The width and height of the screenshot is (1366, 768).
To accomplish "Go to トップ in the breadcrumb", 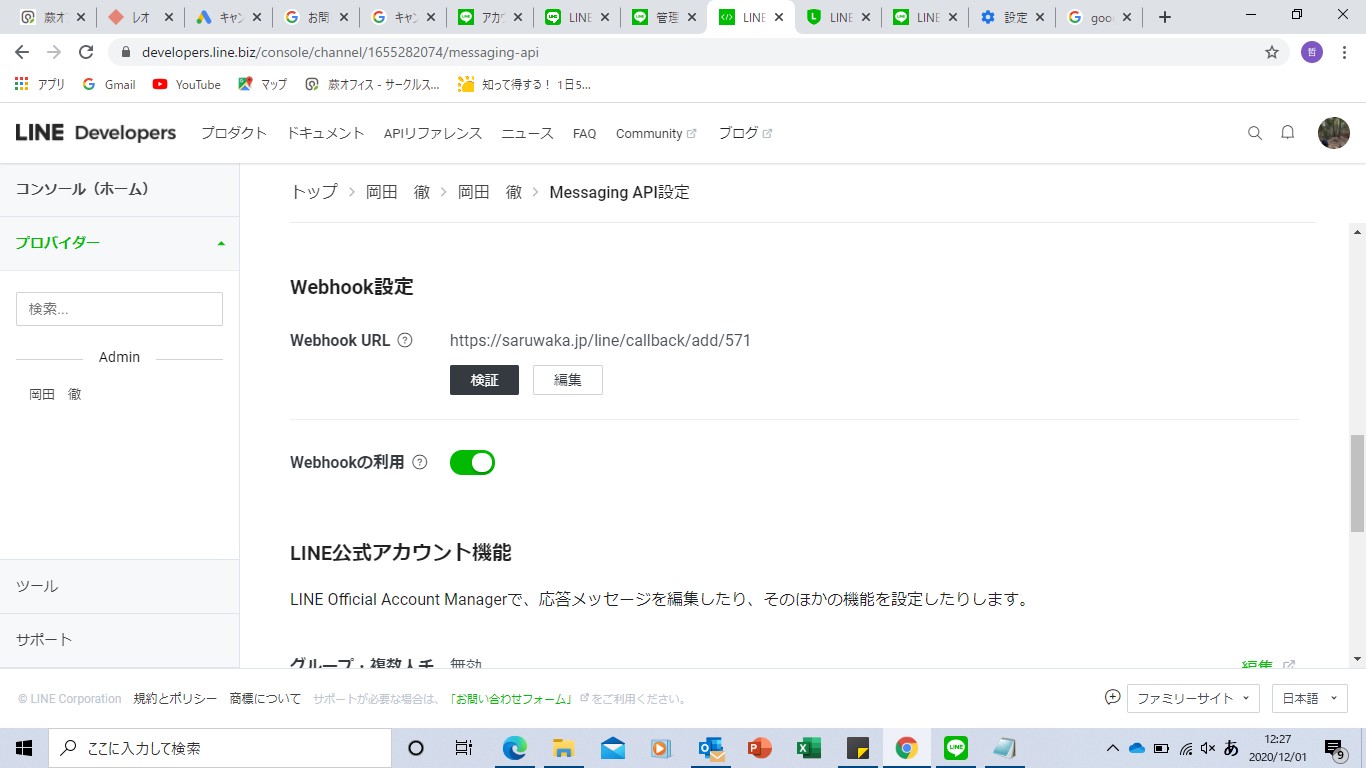I will point(314,192).
